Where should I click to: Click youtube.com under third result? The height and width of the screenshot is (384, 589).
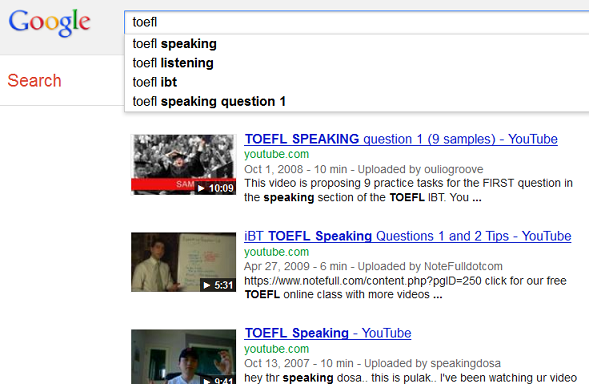click(x=276, y=349)
